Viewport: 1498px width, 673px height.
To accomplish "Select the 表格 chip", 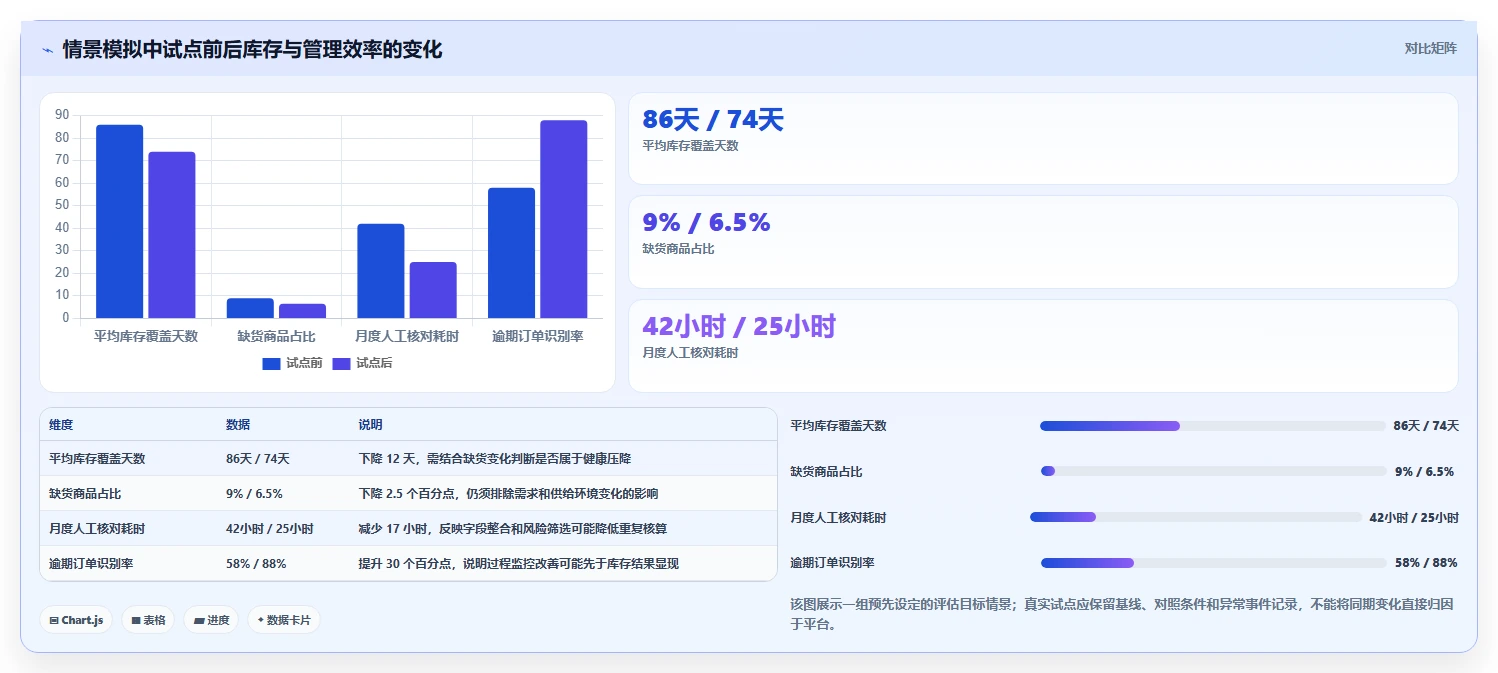I will [x=147, y=620].
